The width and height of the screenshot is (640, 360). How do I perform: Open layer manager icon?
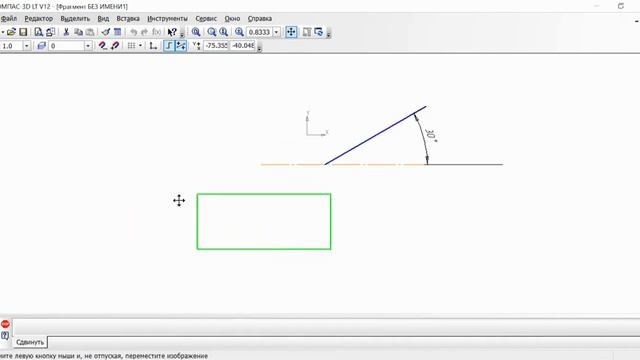(x=41, y=46)
